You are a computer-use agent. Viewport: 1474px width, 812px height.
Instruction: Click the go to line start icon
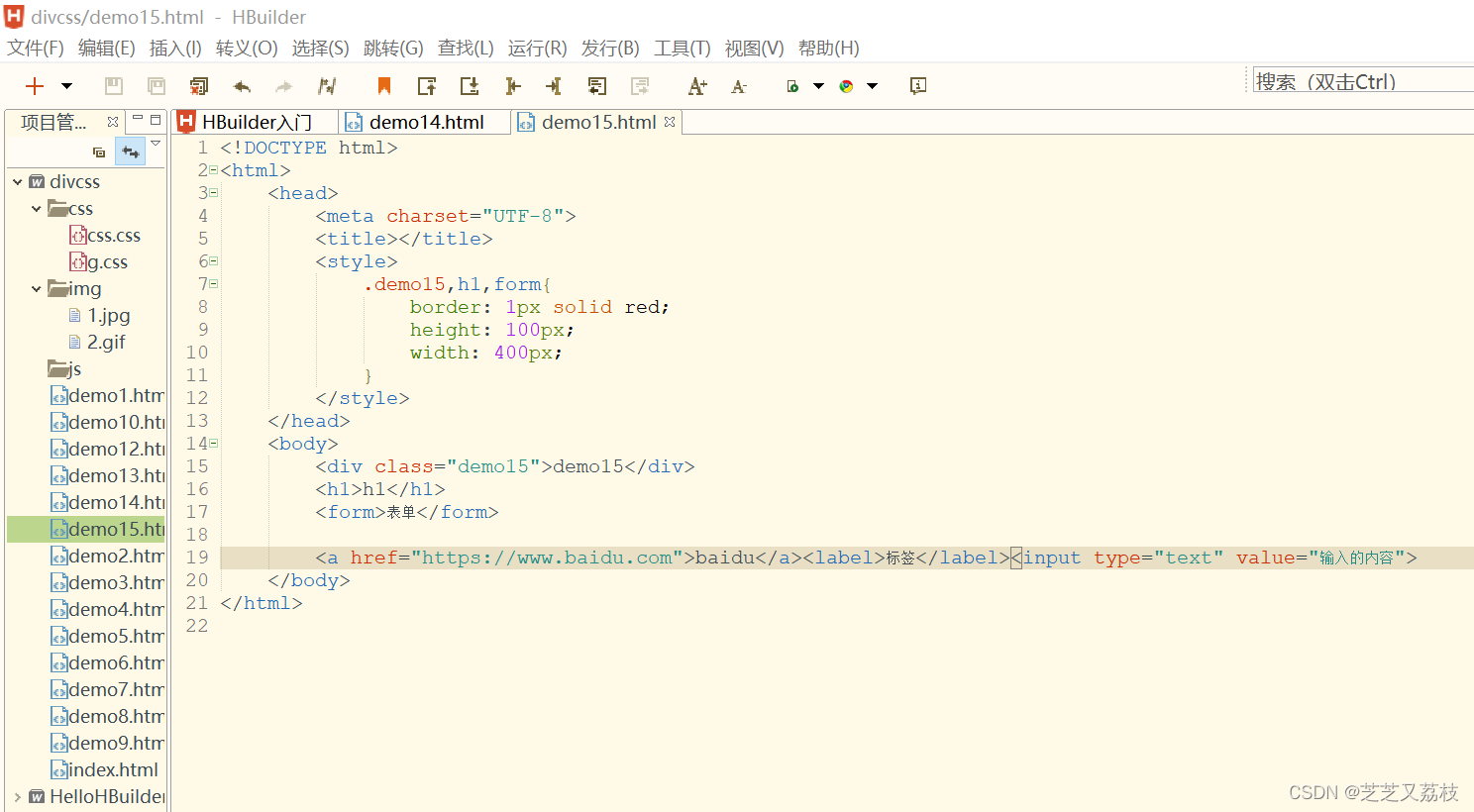pyautogui.click(x=512, y=86)
